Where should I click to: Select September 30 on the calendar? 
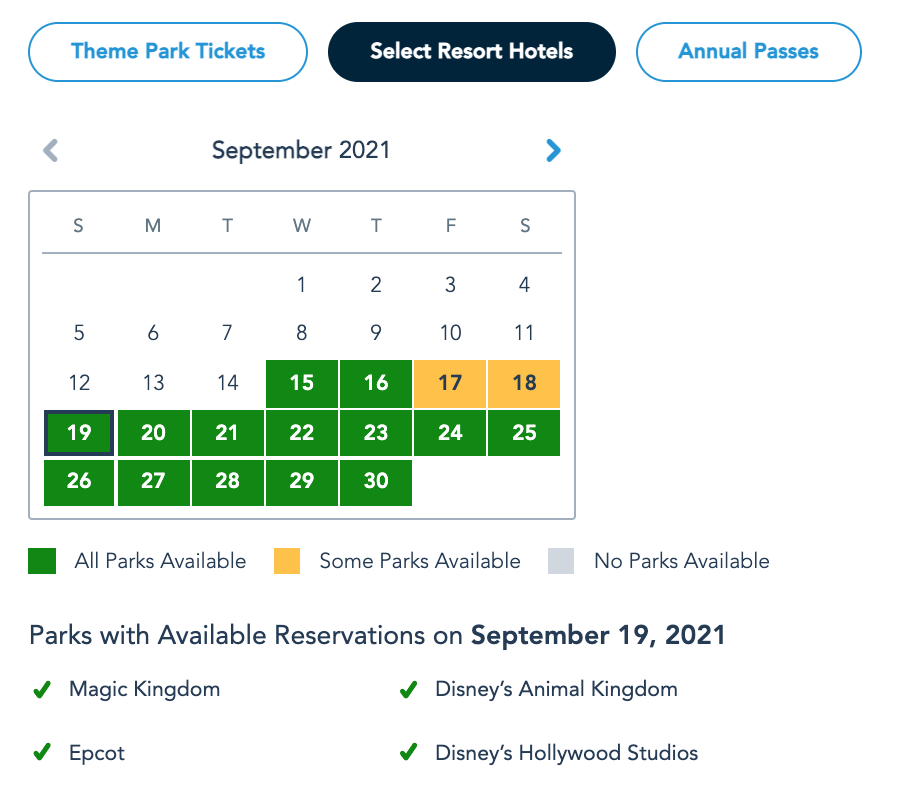[x=376, y=481]
